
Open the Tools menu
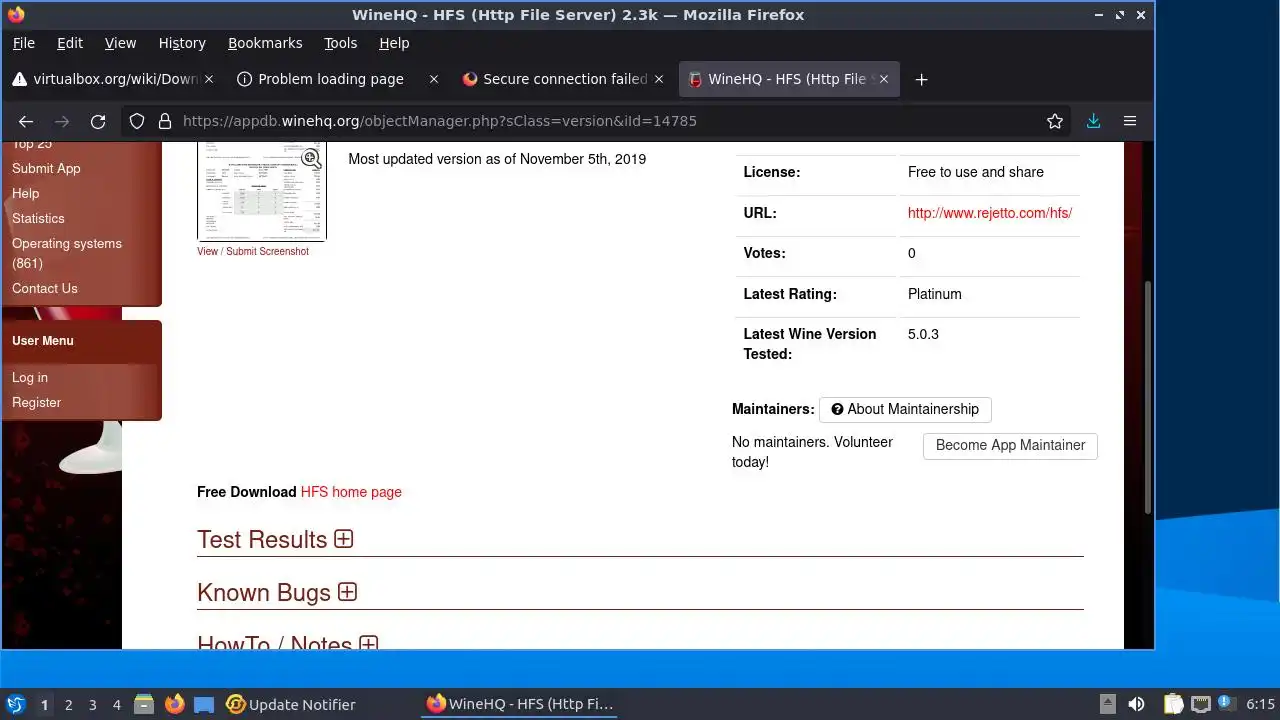pos(340,43)
